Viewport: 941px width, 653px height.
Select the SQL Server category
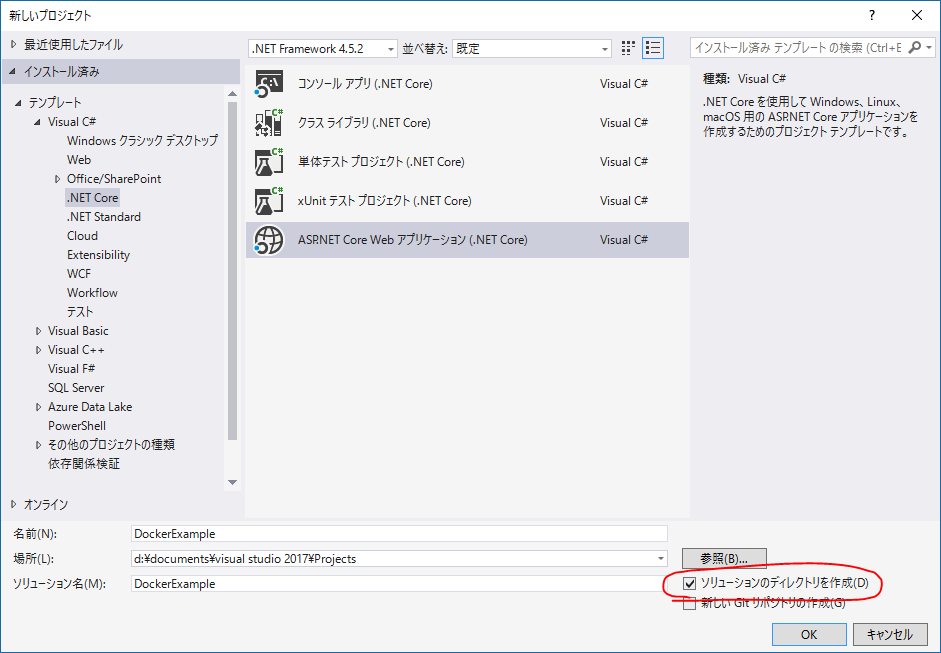point(76,388)
